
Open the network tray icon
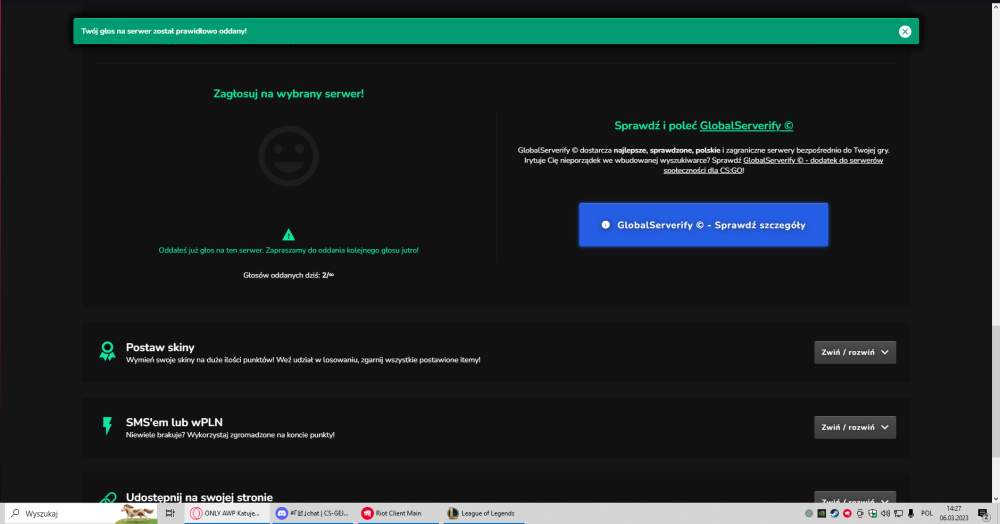click(x=898, y=513)
